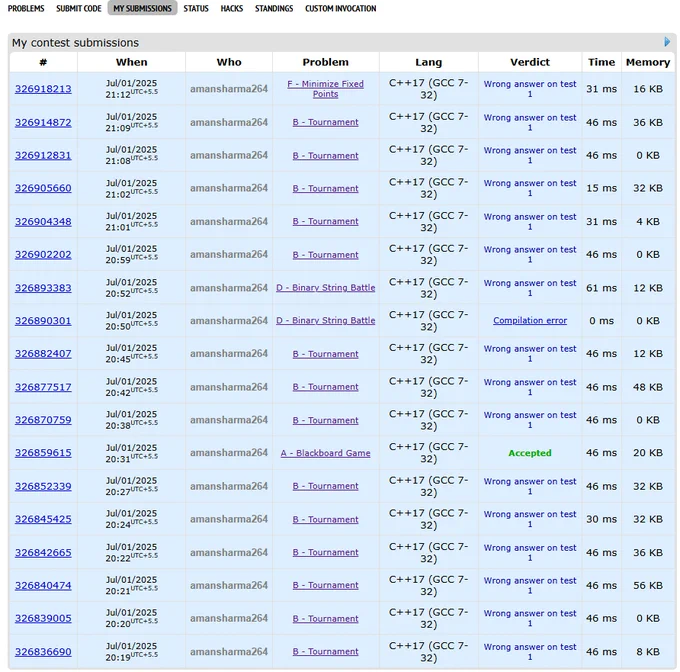Open submission 326877517
Image resolution: width=680 pixels, height=672 pixels.
(x=43, y=387)
